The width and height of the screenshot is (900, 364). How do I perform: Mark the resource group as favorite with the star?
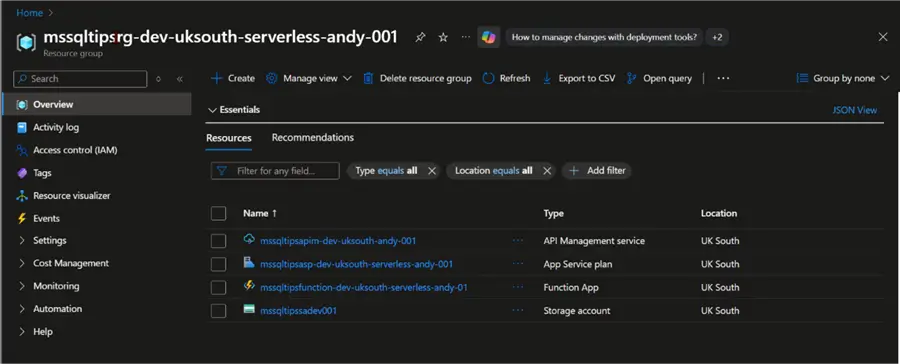(x=443, y=37)
